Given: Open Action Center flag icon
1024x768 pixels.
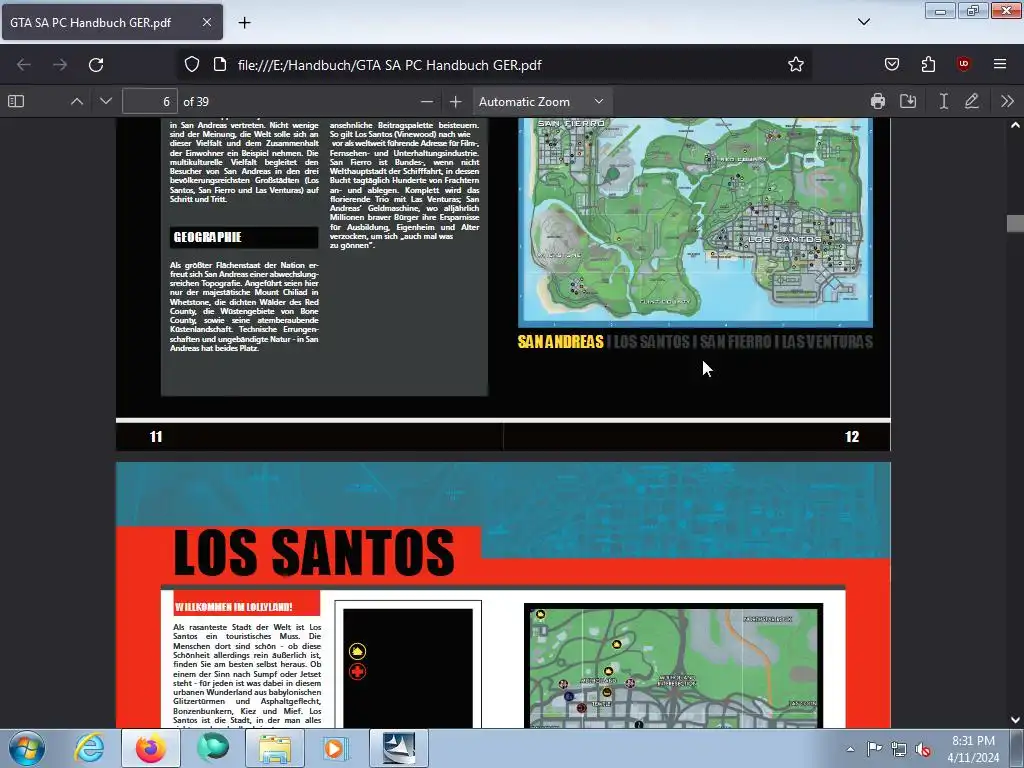Looking at the screenshot, I should point(874,749).
